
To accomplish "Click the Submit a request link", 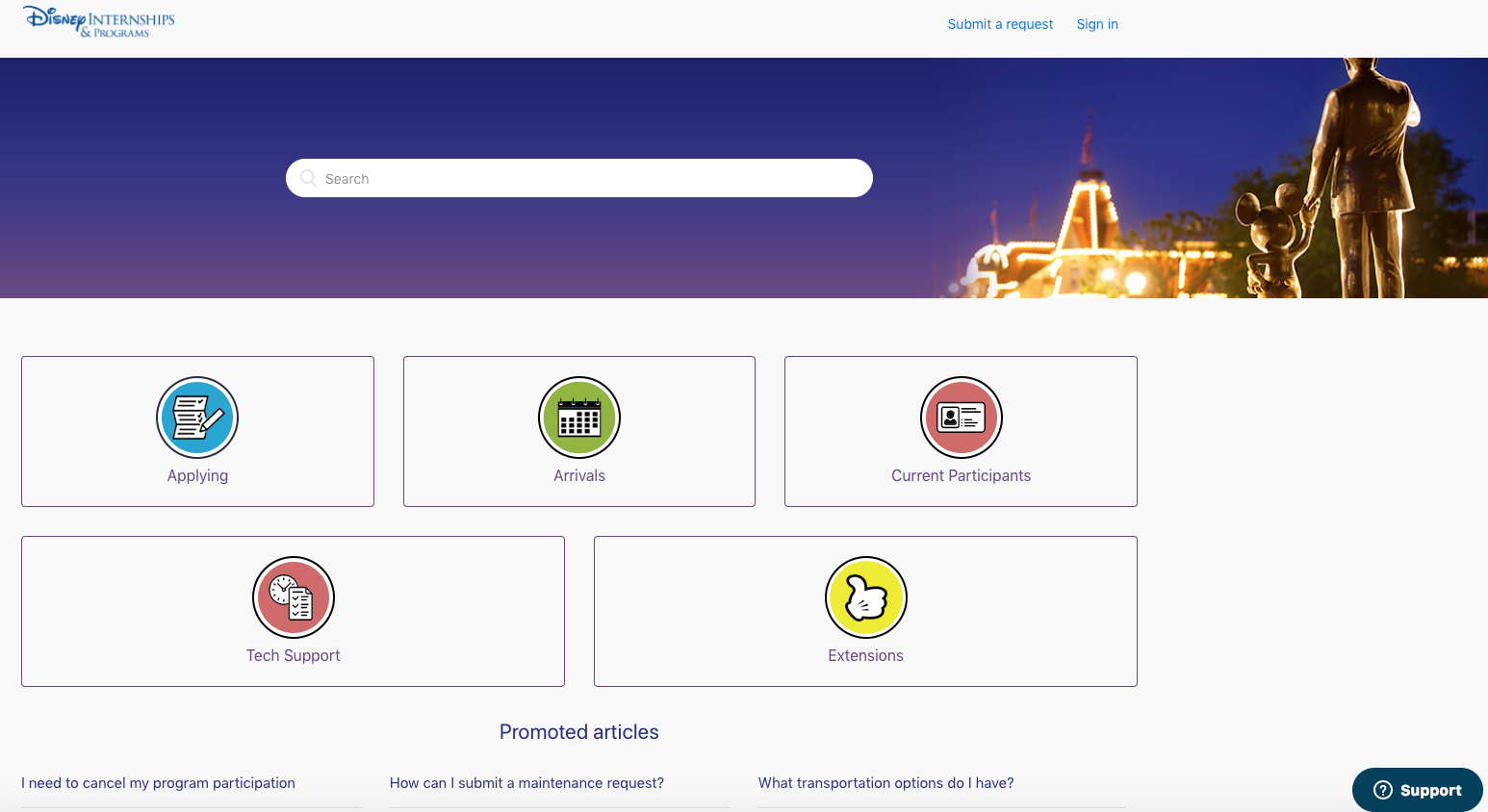I will click(x=1000, y=23).
